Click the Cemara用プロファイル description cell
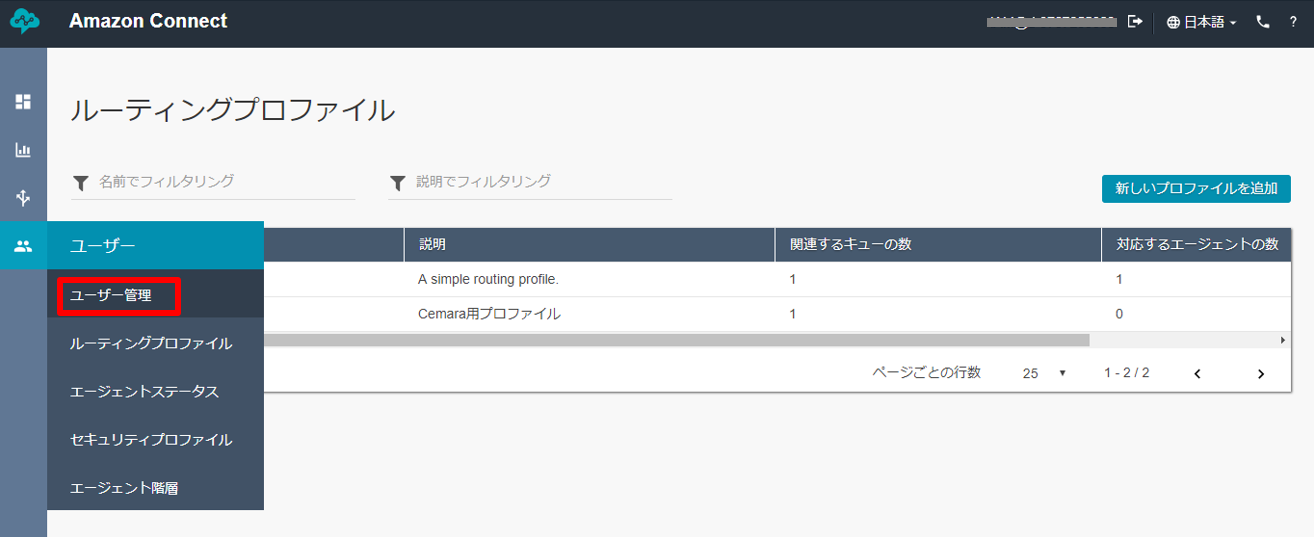The width and height of the screenshot is (1314, 537). 489,314
